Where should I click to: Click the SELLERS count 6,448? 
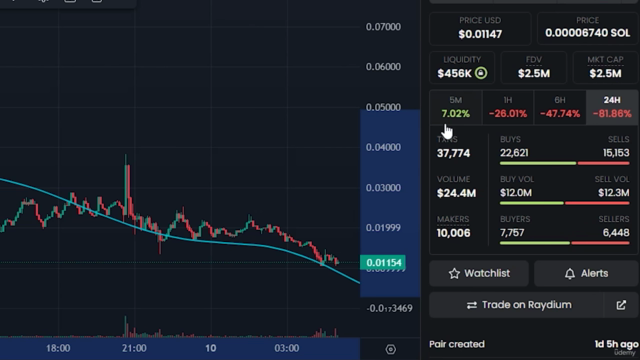616,233
